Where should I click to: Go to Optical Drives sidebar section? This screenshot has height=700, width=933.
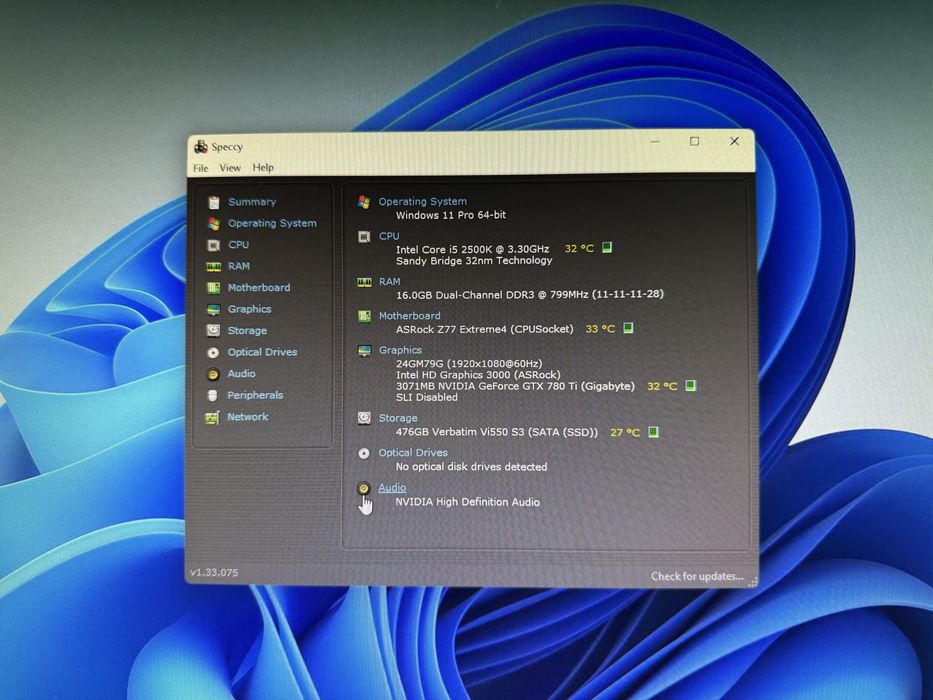coord(262,352)
